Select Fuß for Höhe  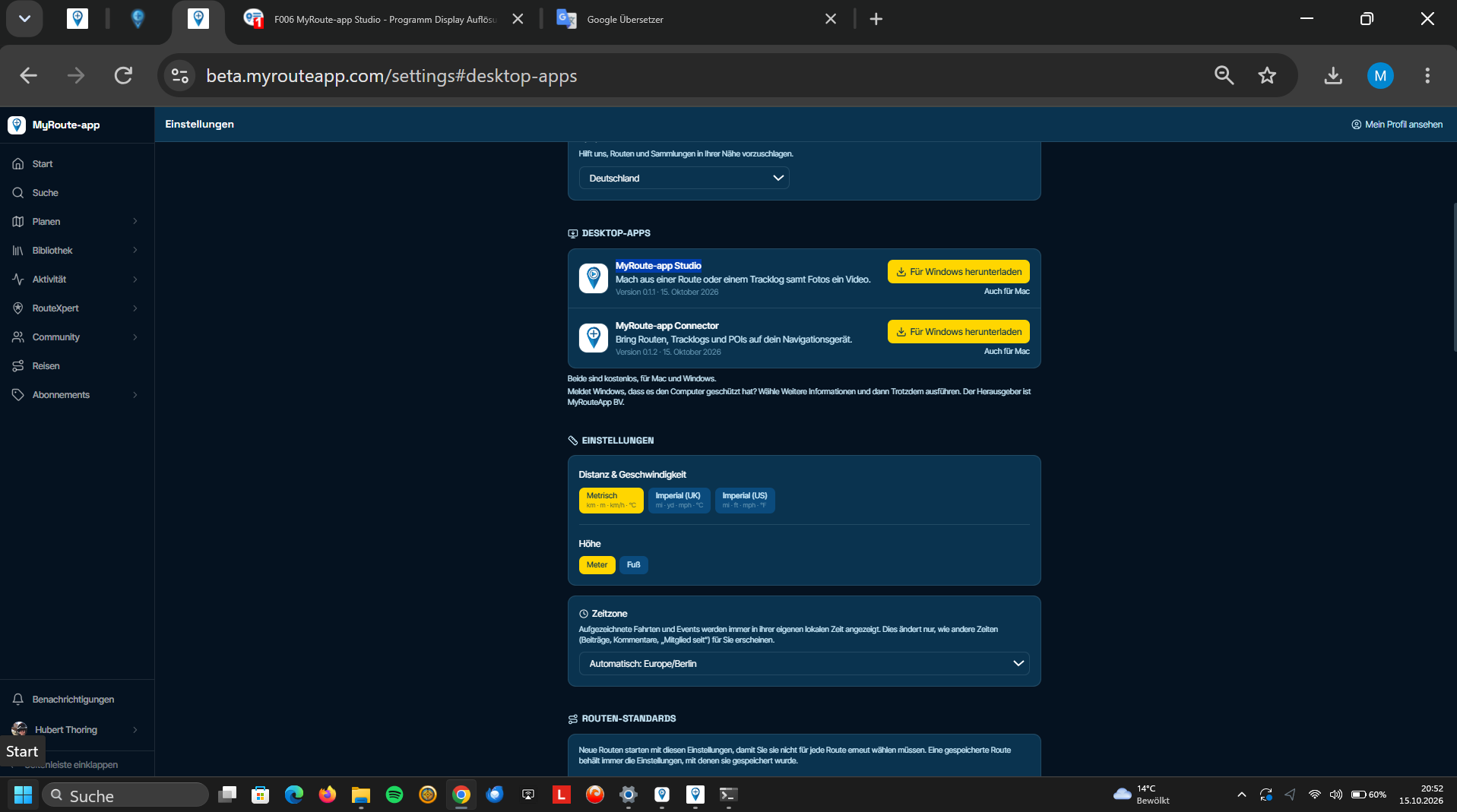[x=633, y=564]
